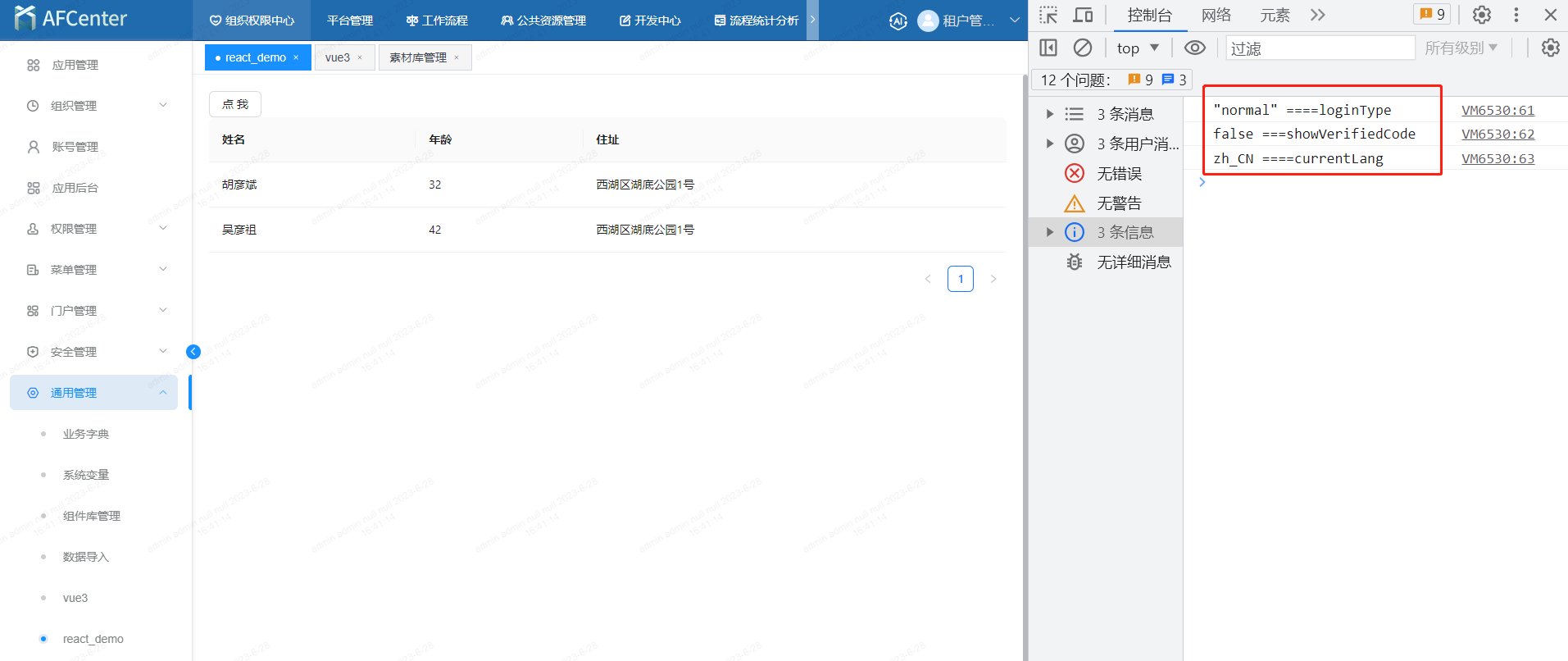Open the top context dropdown
Image resolution: width=1568 pixels, height=661 pixels.
[1138, 48]
